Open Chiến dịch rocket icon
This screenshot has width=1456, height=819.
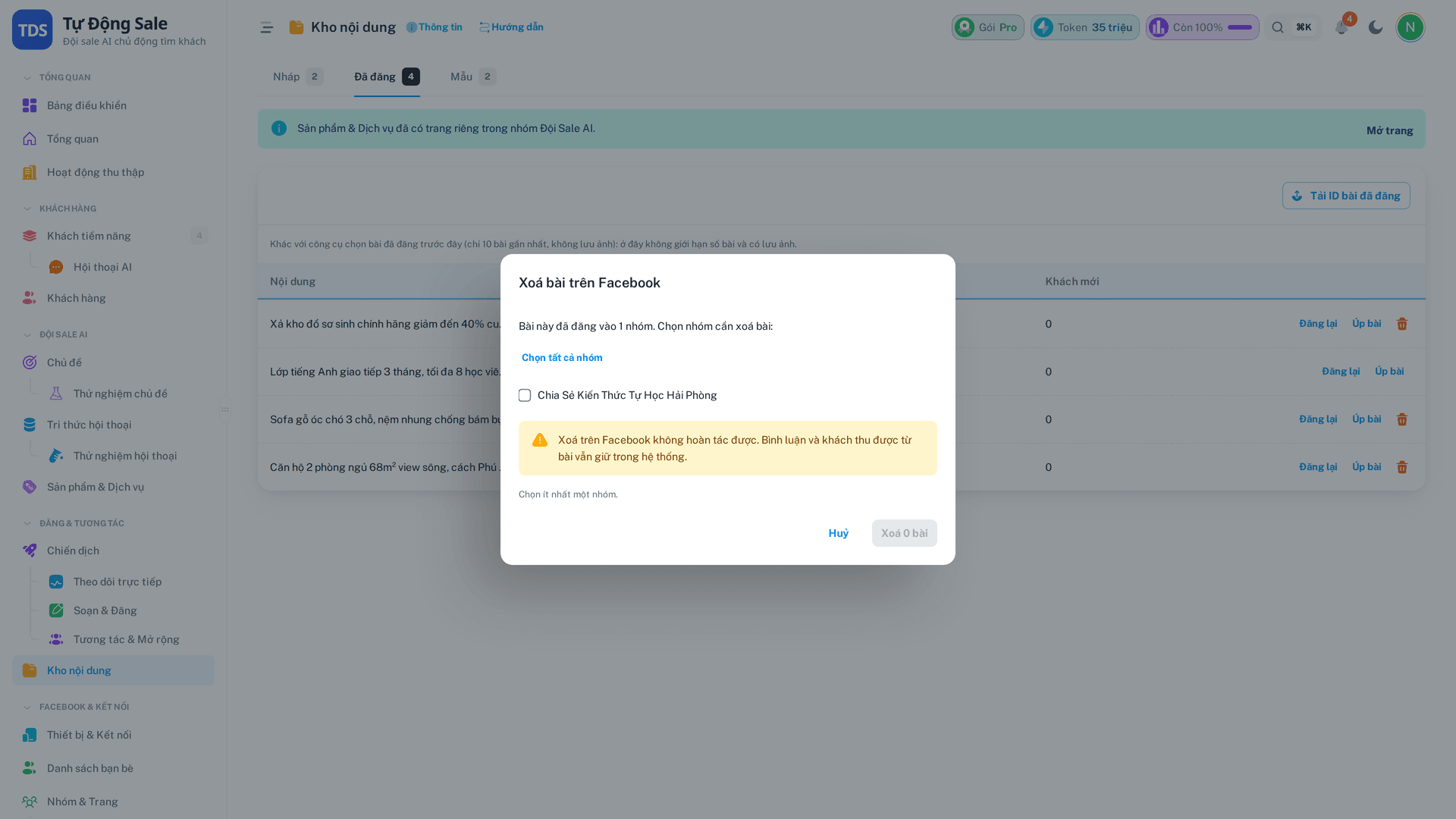(30, 551)
